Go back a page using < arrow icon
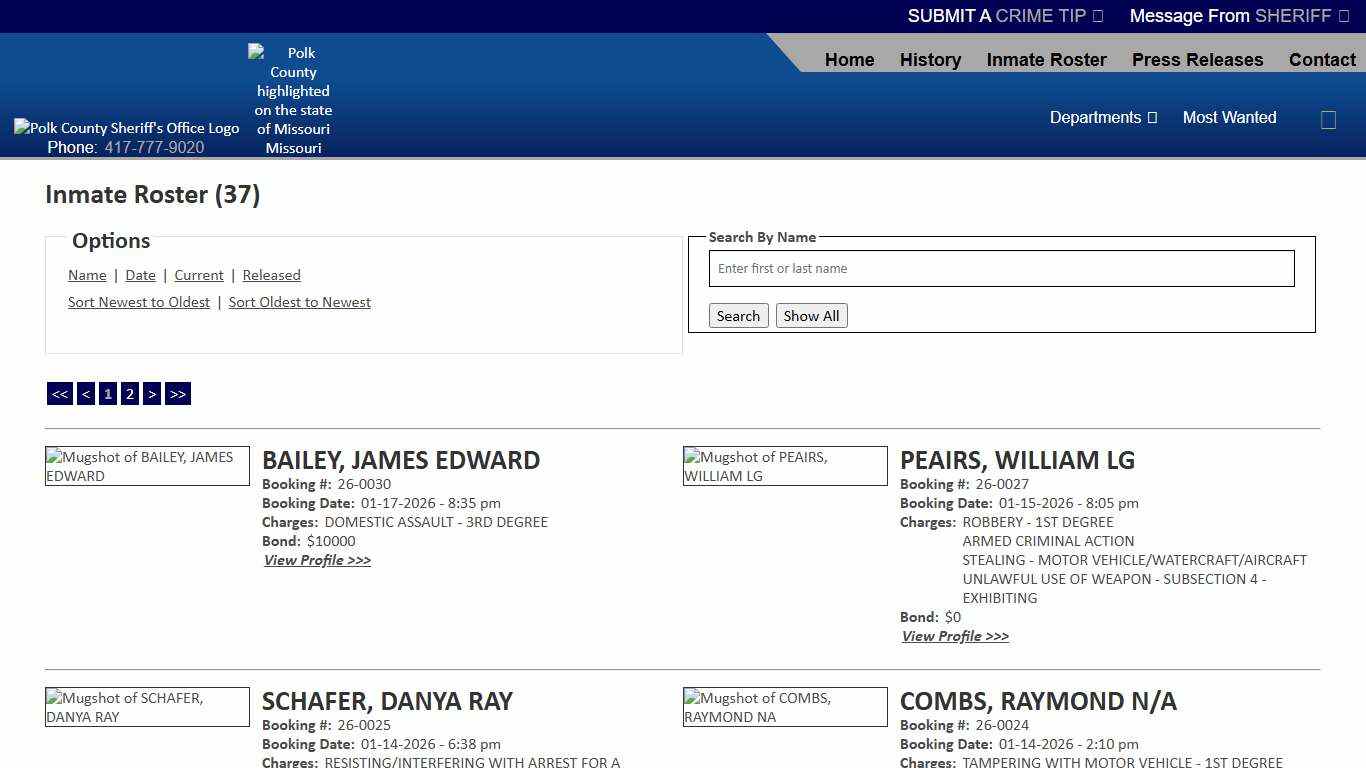The width and height of the screenshot is (1366, 768). point(85,393)
